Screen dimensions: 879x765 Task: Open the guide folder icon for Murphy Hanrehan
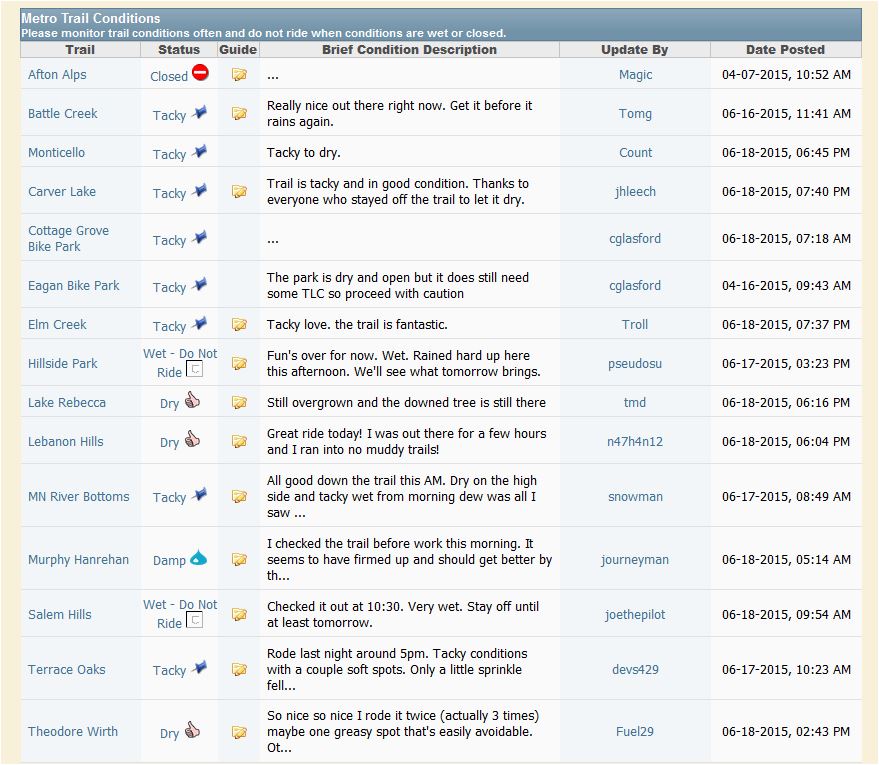click(x=239, y=559)
